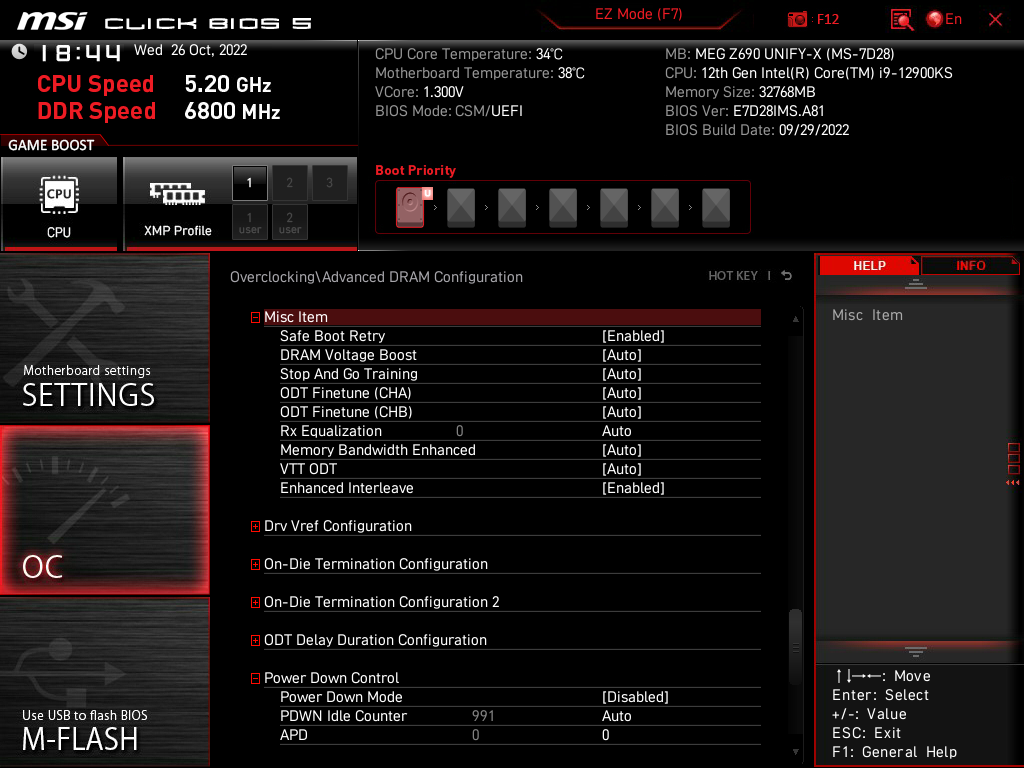Click the help panel top collapse handle
This screenshot has height=768, width=1024.
pyautogui.click(x=916, y=283)
